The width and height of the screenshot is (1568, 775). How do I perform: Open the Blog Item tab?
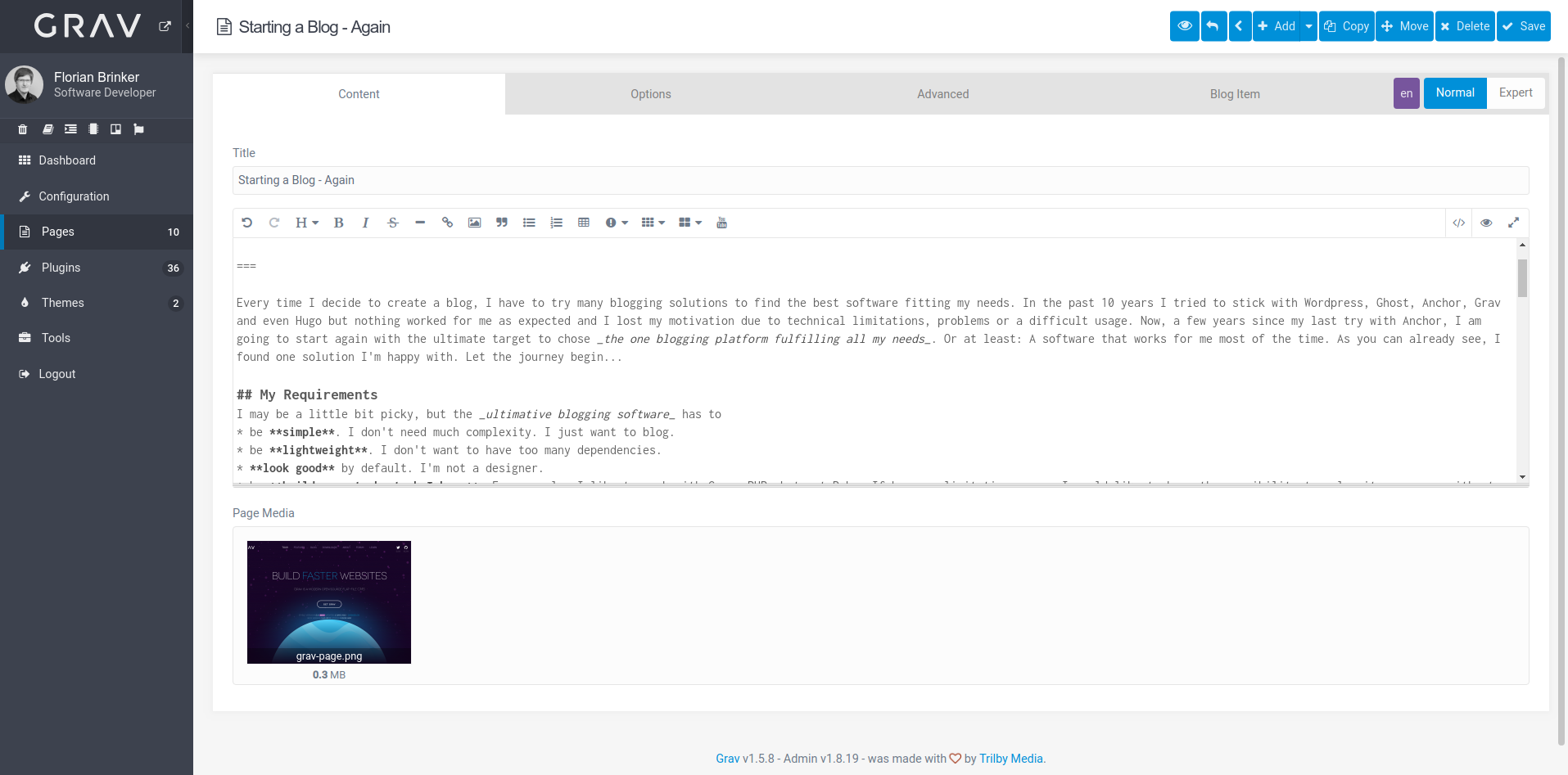pyautogui.click(x=1235, y=94)
